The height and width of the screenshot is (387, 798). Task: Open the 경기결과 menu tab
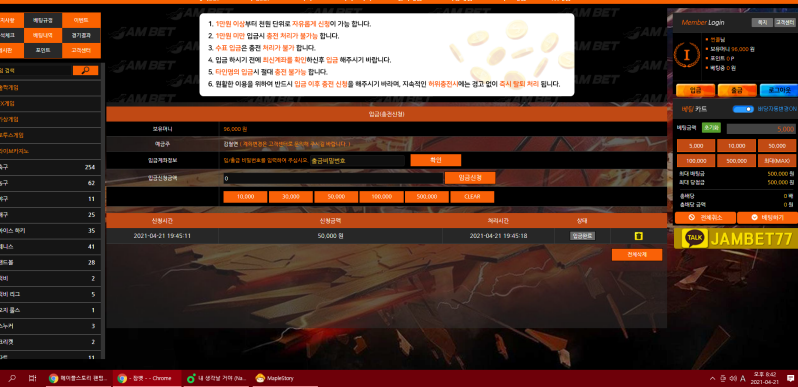81,36
